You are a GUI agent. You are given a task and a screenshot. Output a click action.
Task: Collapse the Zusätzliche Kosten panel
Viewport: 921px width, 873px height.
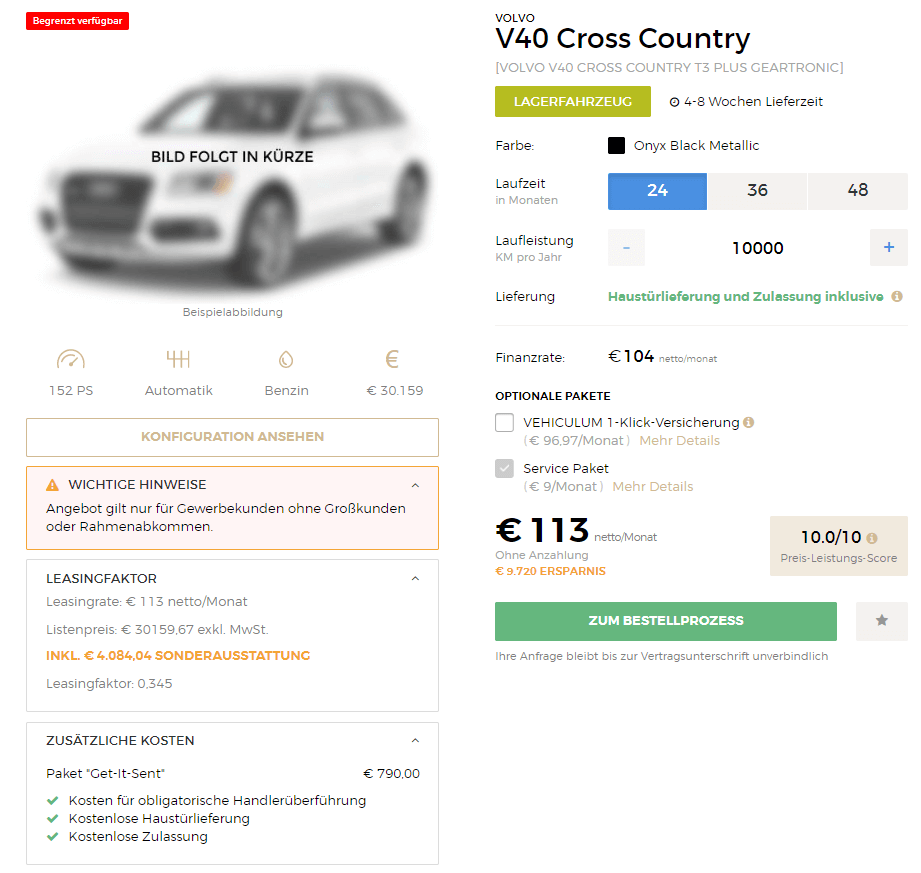(x=415, y=741)
